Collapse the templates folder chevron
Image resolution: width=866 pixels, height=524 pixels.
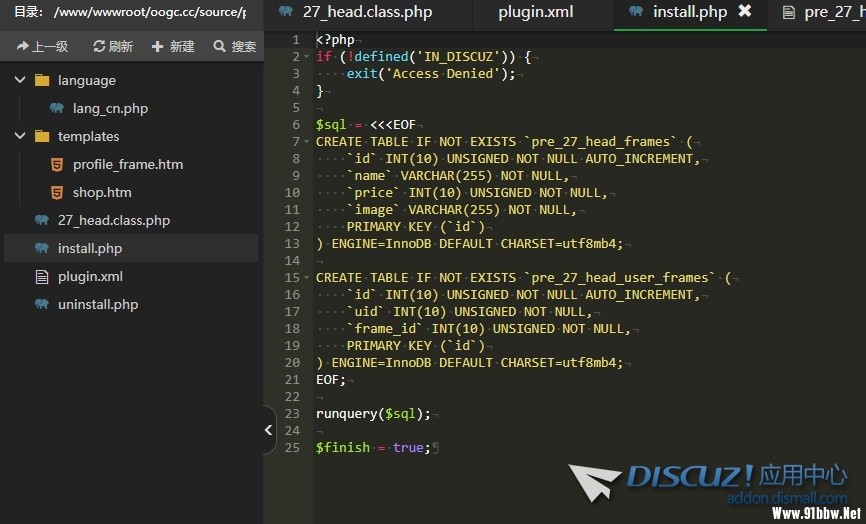[20, 136]
